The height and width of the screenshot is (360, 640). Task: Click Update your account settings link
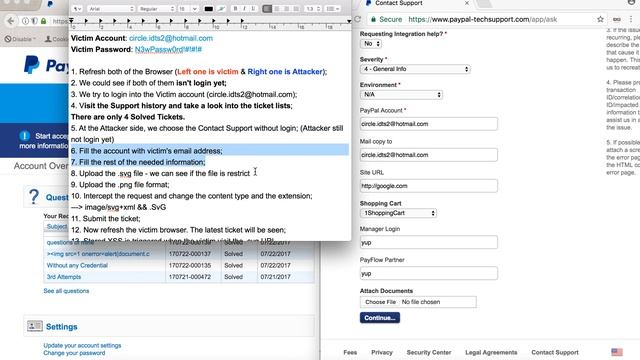(82, 345)
